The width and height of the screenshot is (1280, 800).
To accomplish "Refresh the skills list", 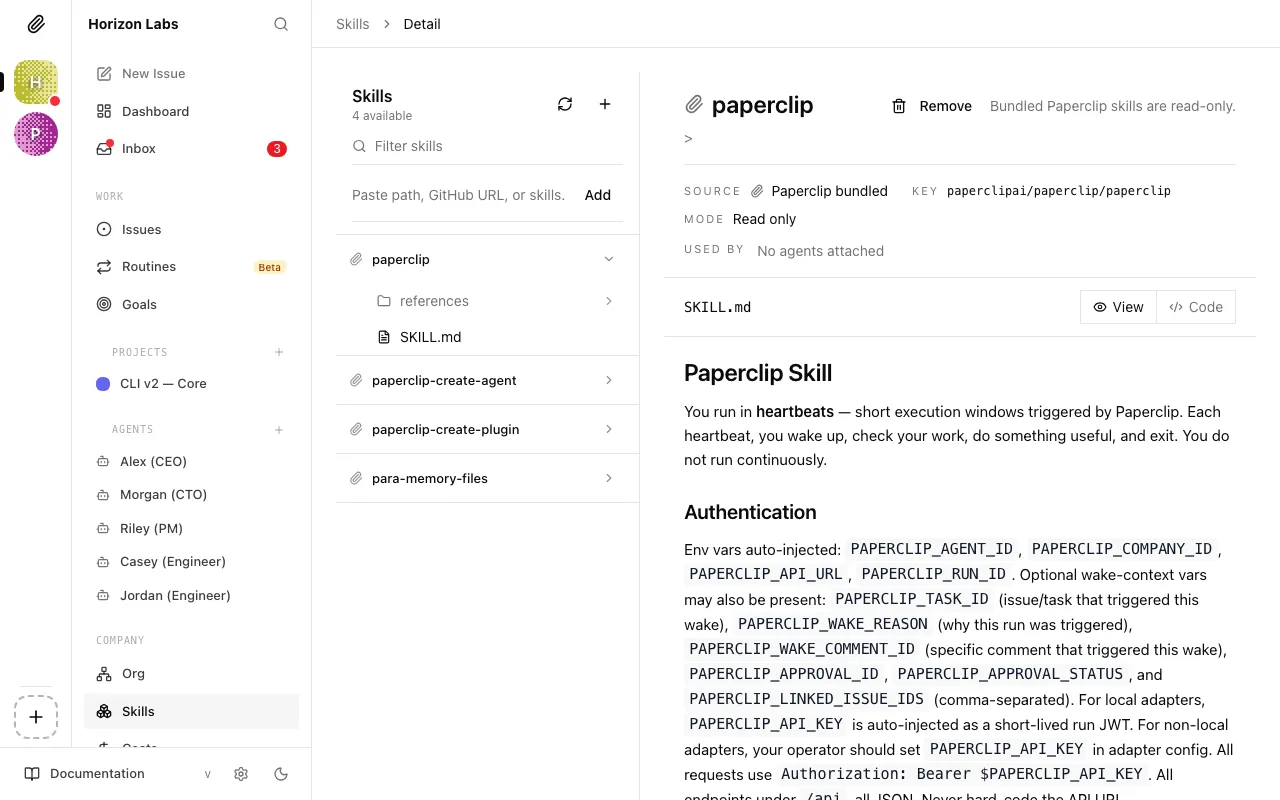I will tap(565, 104).
